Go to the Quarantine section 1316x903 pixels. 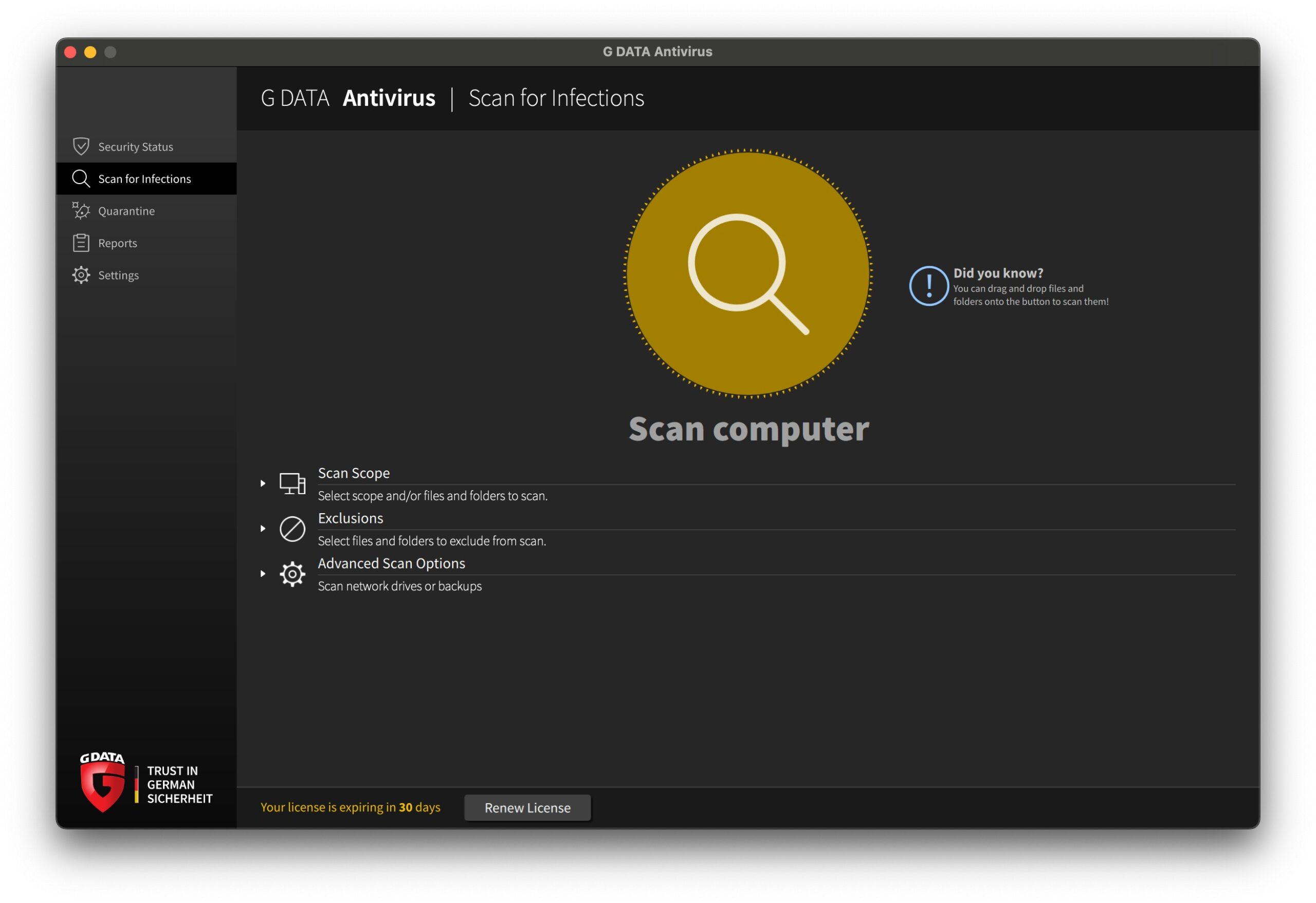click(147, 211)
